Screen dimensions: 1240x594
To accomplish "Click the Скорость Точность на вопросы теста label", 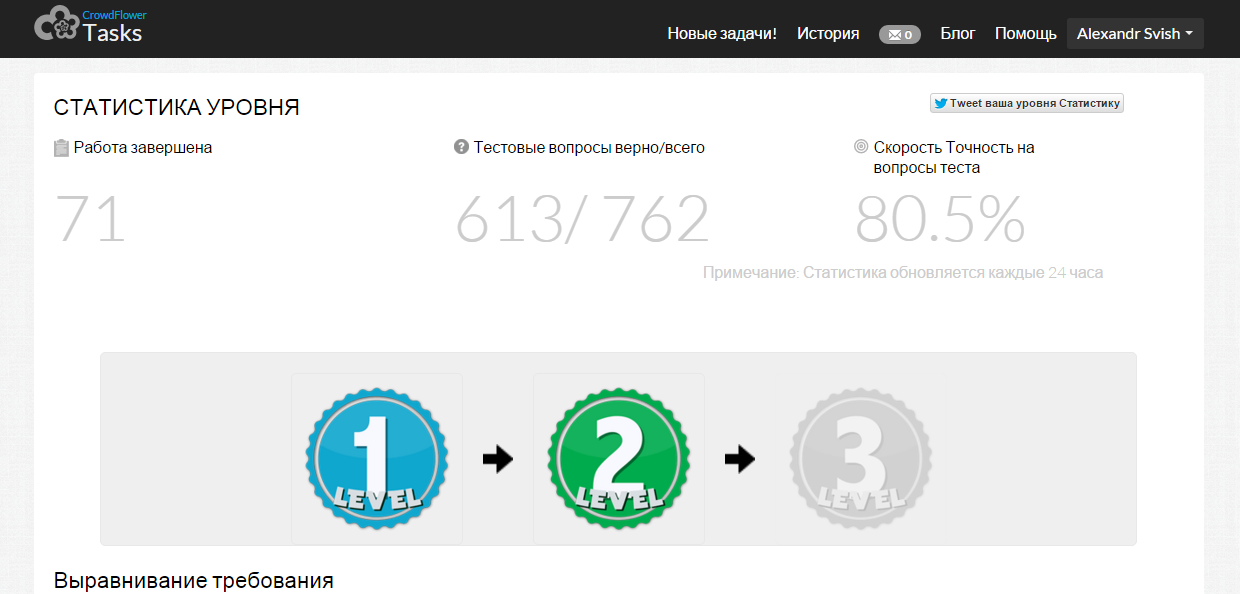I will pyautogui.click(x=954, y=158).
